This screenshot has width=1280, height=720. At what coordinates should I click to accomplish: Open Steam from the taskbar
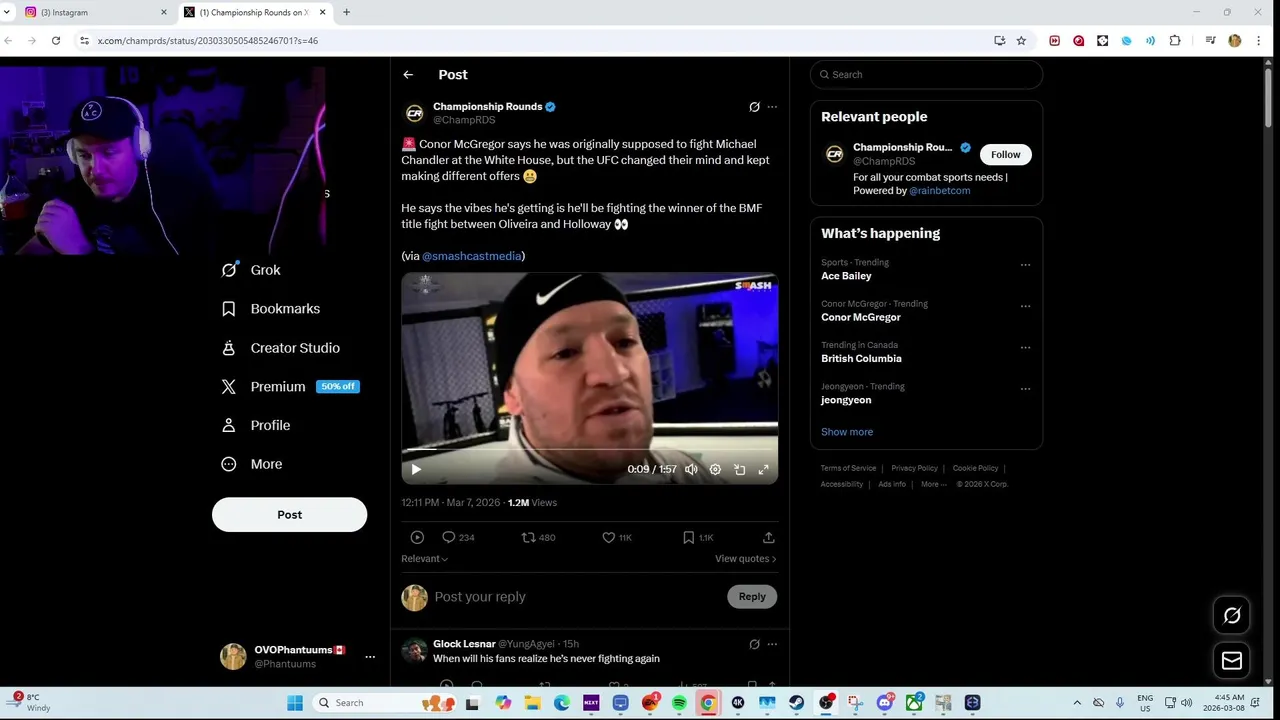click(797, 703)
